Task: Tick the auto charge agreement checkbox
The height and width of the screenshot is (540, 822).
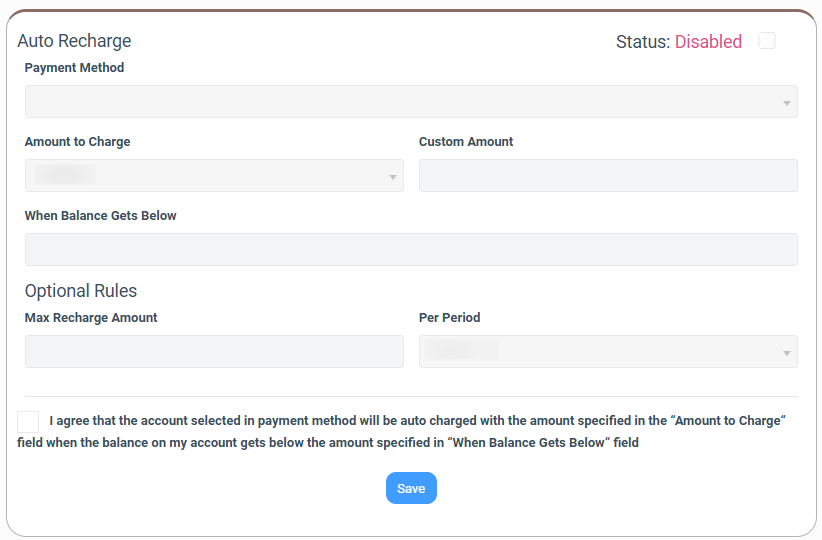Action: pos(28,422)
